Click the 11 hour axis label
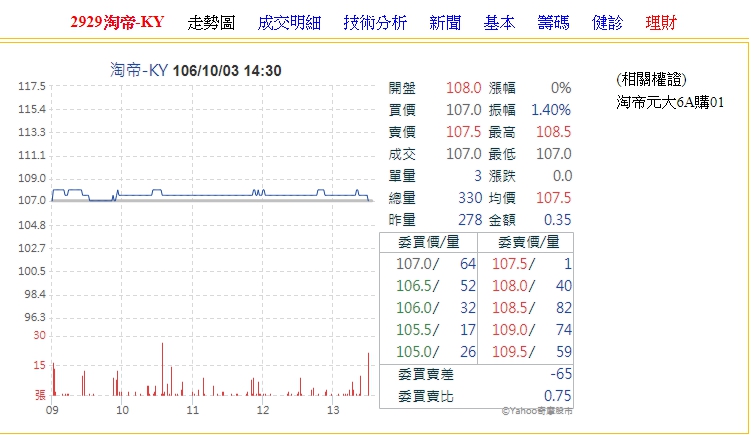 tap(193, 410)
